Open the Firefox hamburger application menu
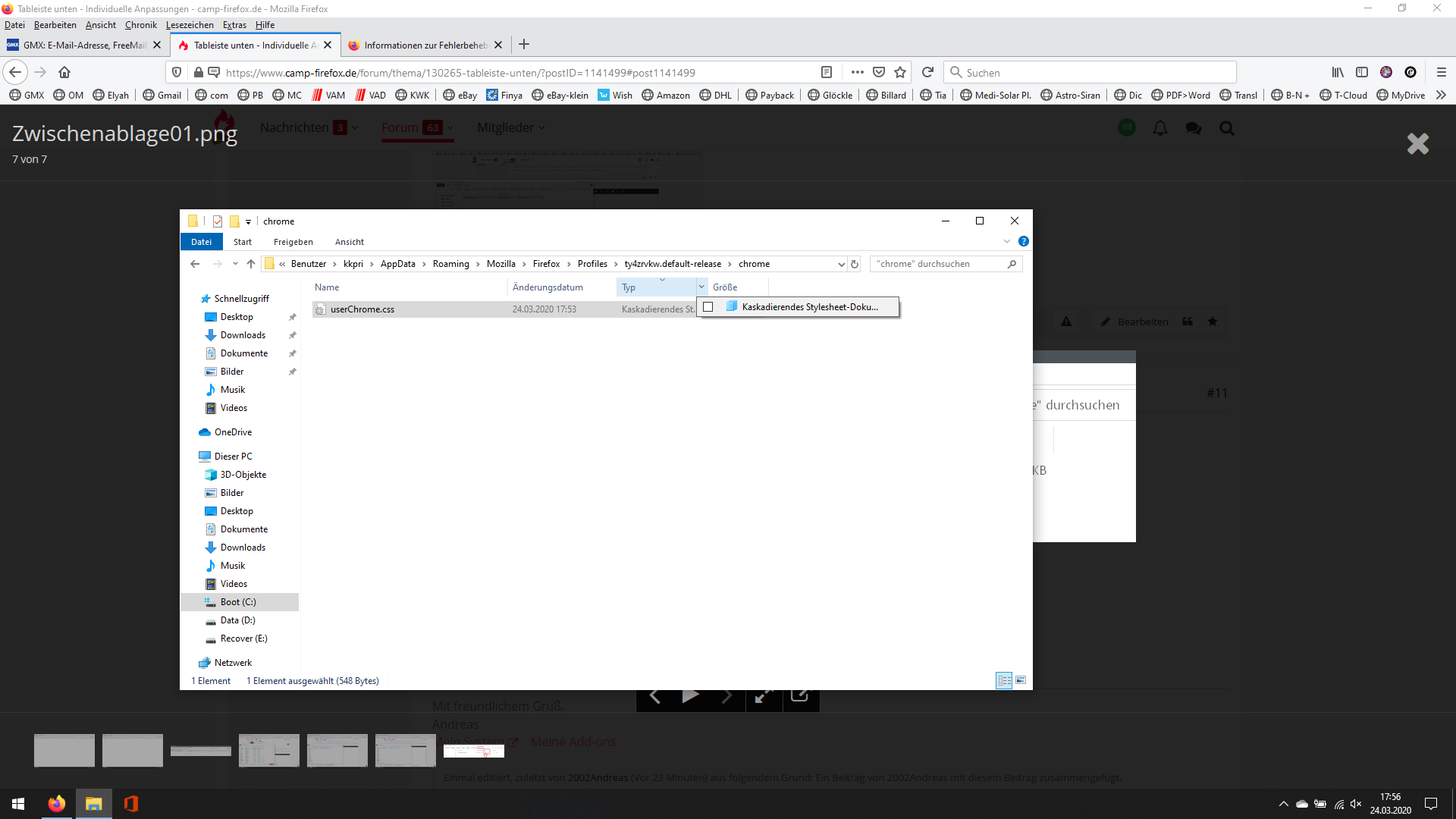 point(1441,72)
